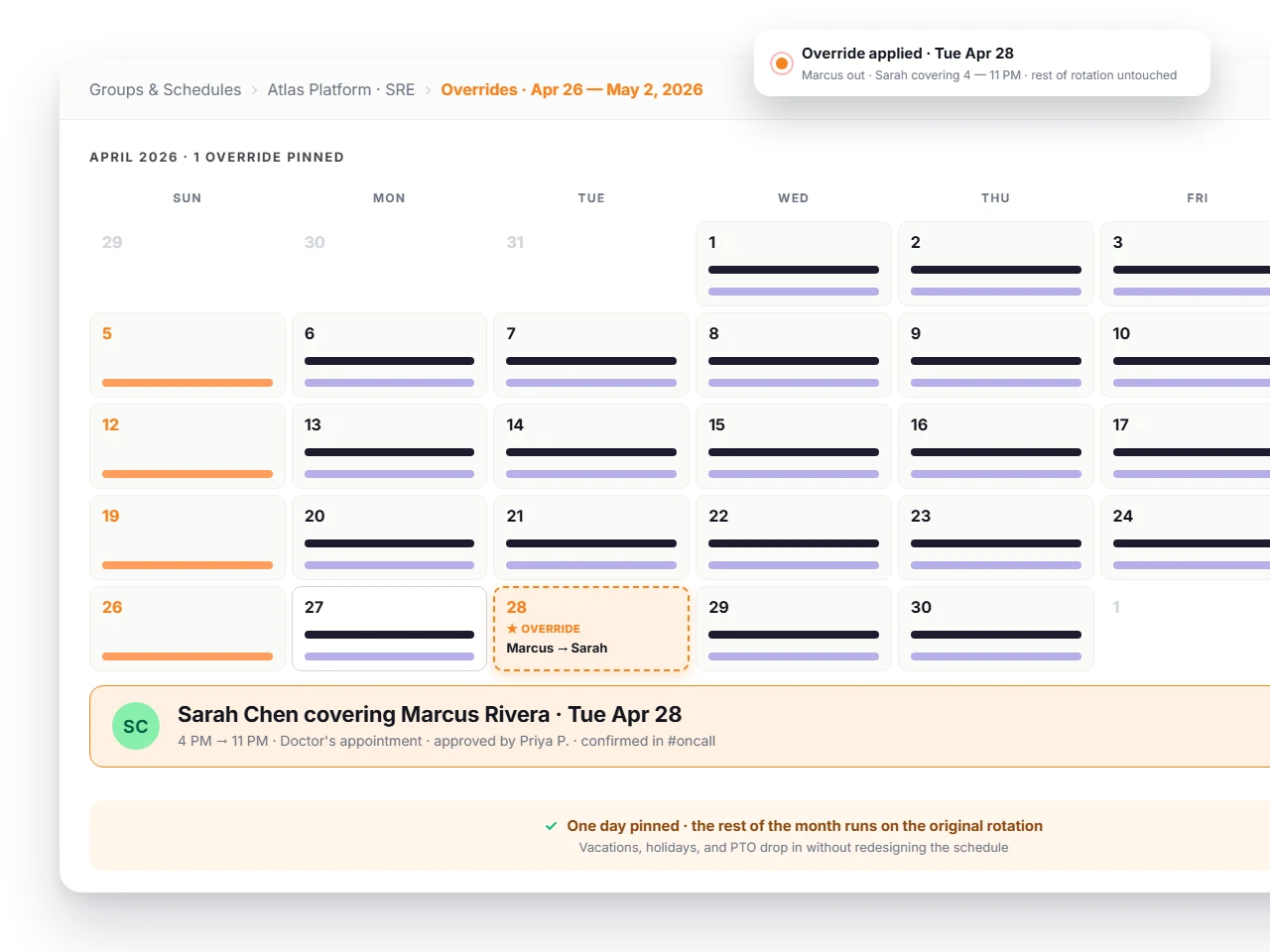This screenshot has height=952, width=1270.
Task: Click the greyed May 1 date
Action: coord(1116,607)
